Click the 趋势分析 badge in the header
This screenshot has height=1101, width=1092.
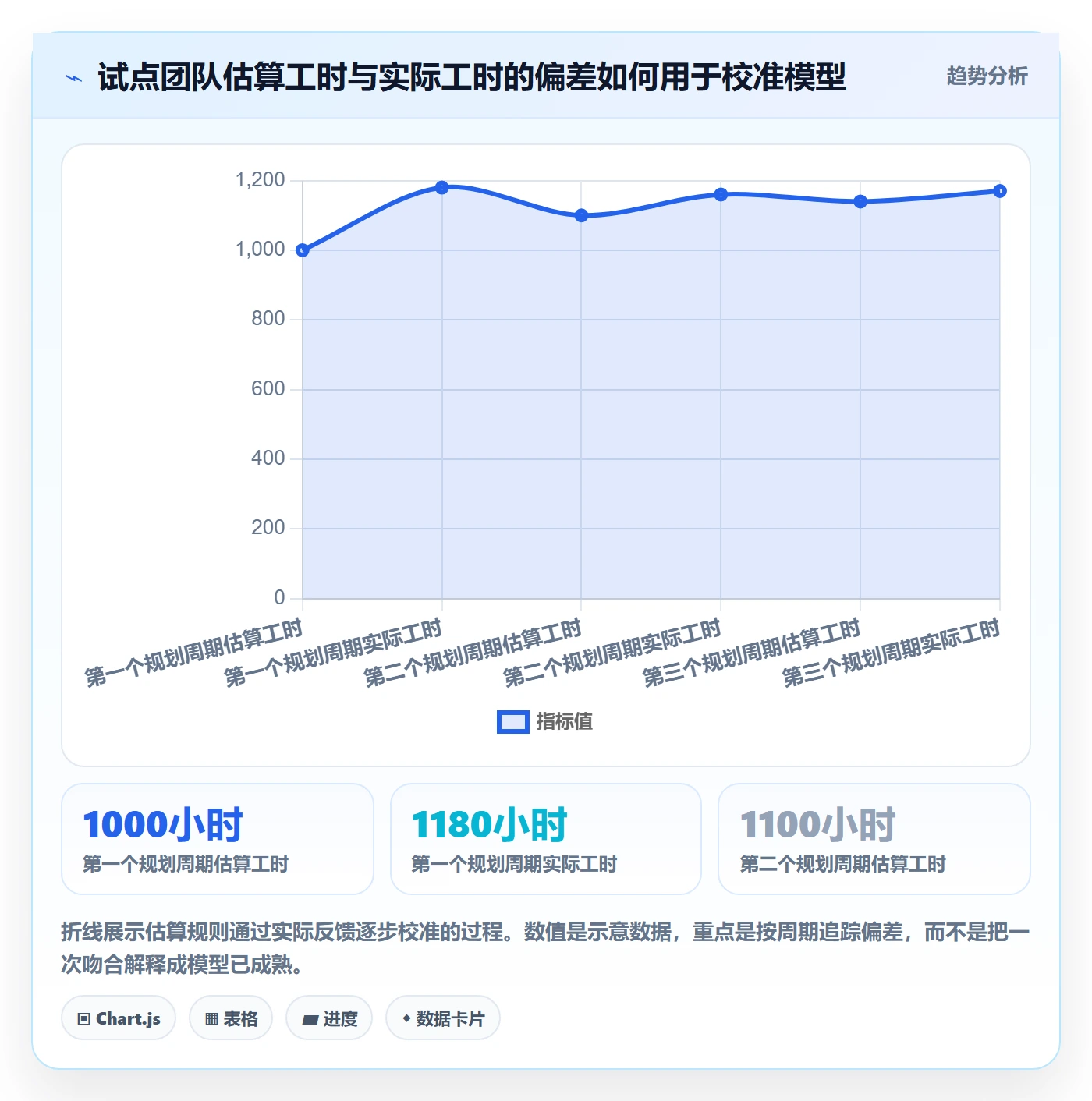click(987, 76)
